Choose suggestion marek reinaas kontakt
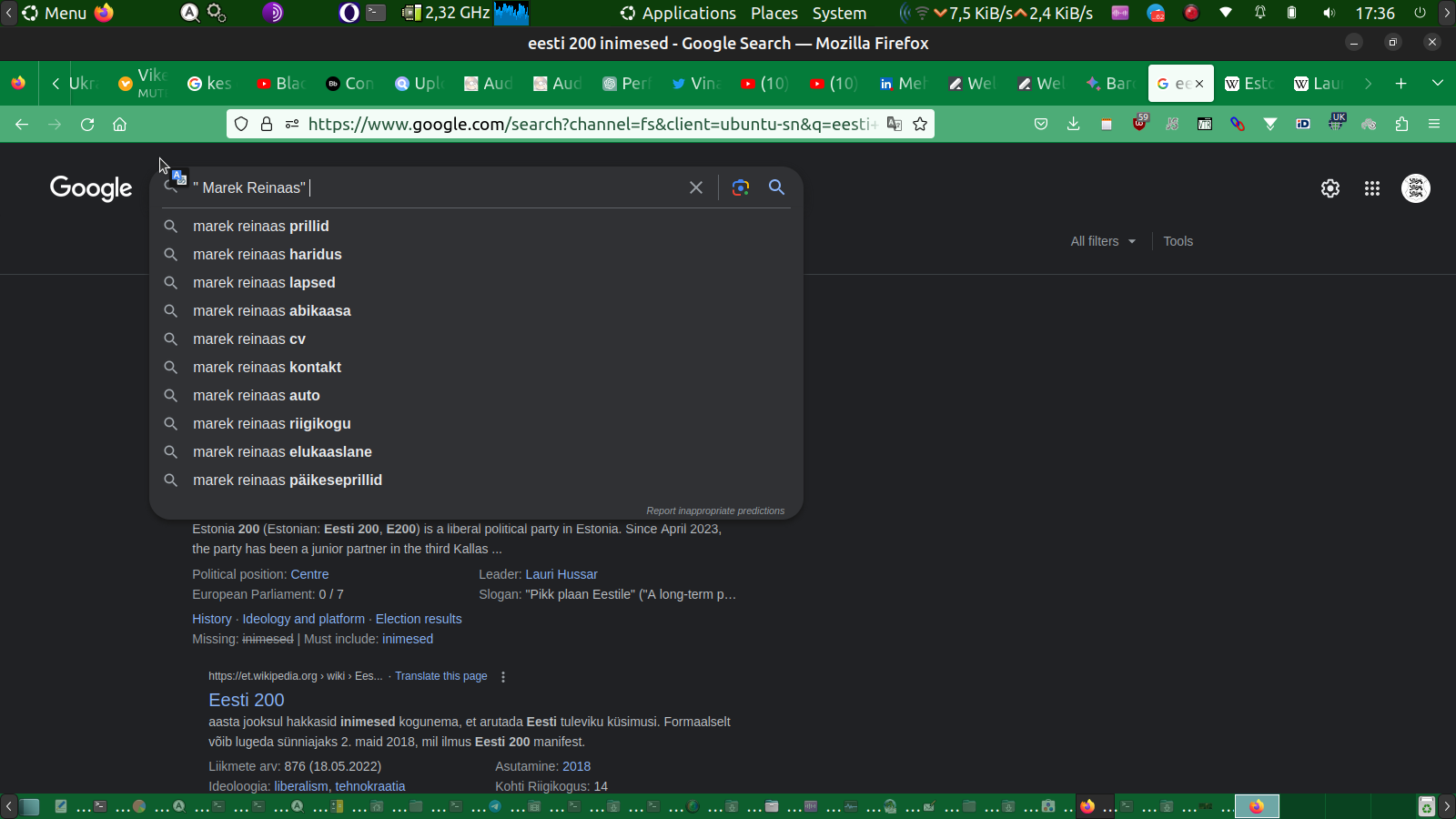The height and width of the screenshot is (819, 1456). coord(476,367)
